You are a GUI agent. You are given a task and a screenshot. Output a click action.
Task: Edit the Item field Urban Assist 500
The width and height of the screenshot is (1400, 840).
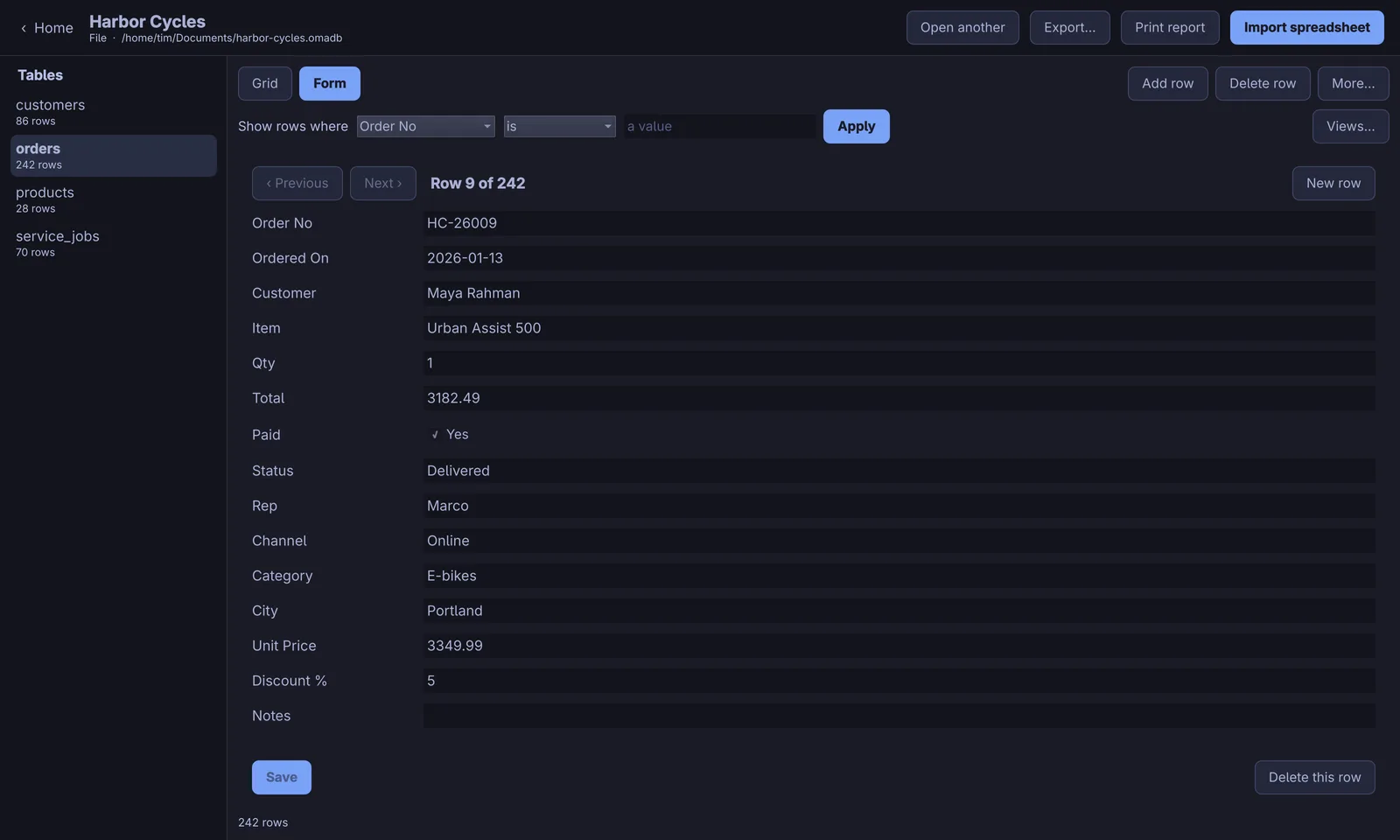tap(899, 328)
